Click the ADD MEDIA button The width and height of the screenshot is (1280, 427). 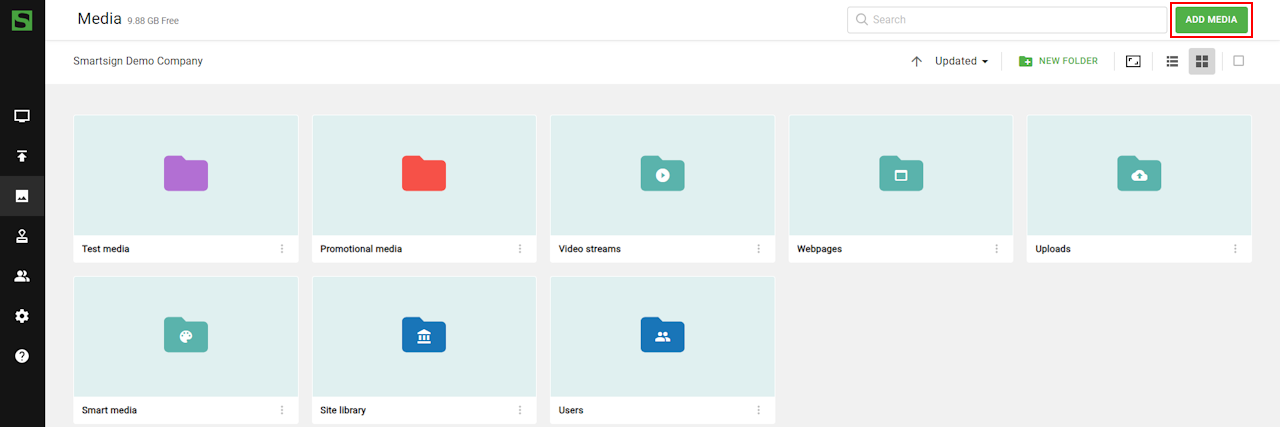1211,19
